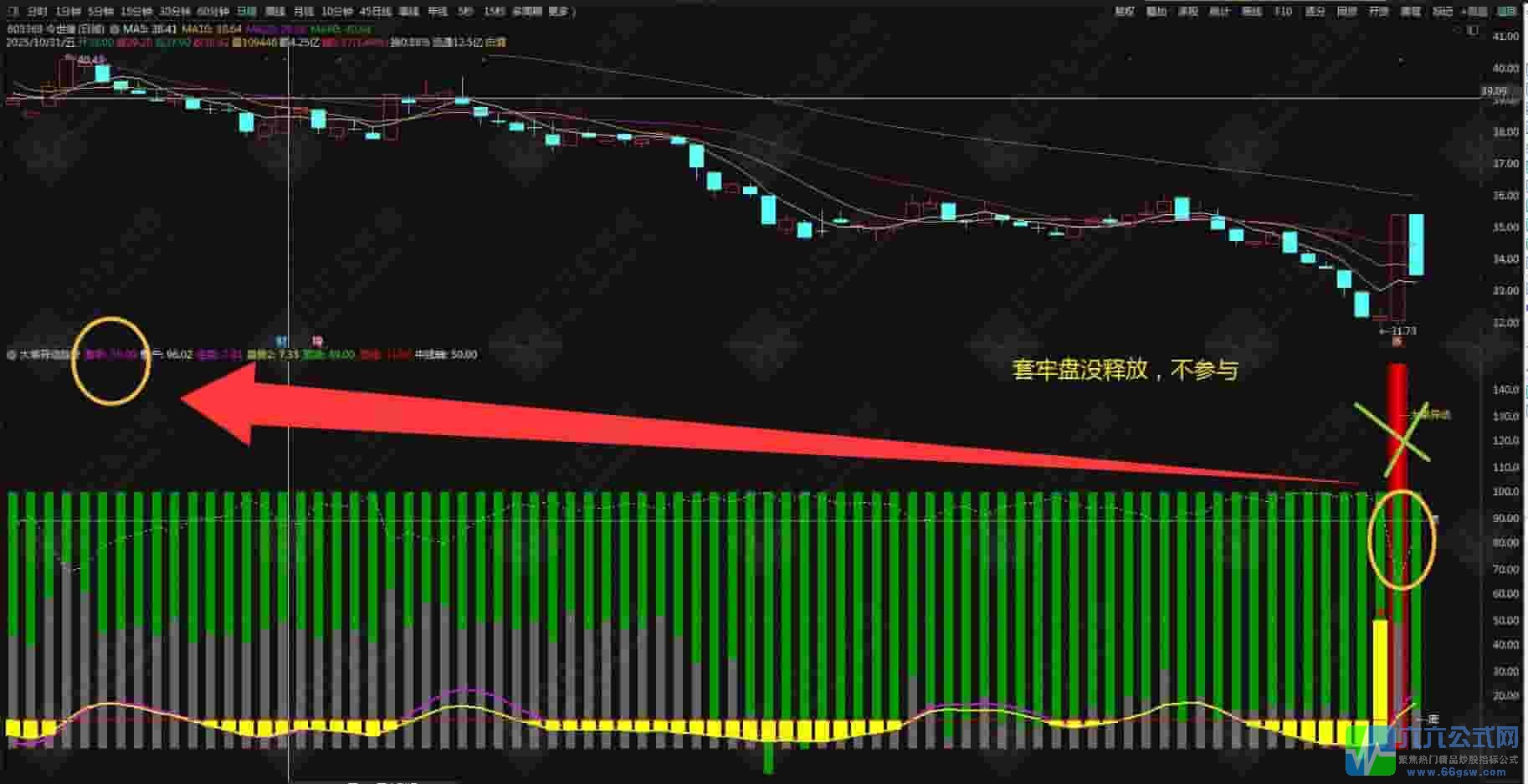Select the 月线 monthly period tab
This screenshot has width=1528, height=784.
[x=303, y=12]
